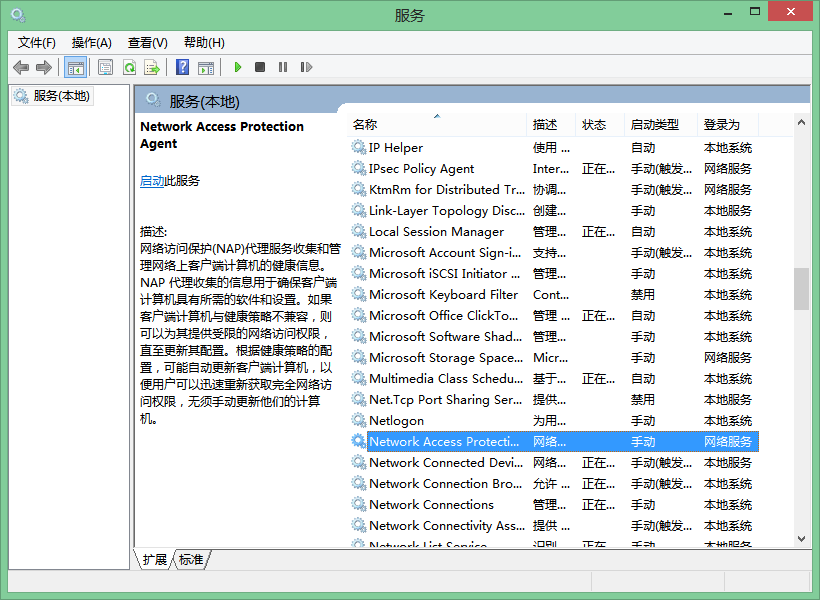Pause service with pause icon
820x600 pixels.
coord(283,67)
